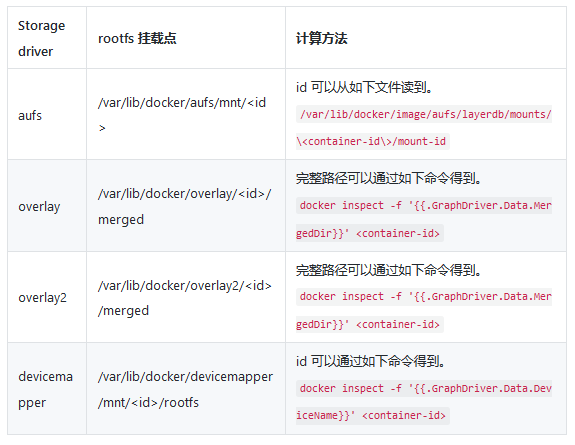575x445 pixels.
Task: Select the devicemapper /mnt/<id>/rootfs path
Action: 185,389
